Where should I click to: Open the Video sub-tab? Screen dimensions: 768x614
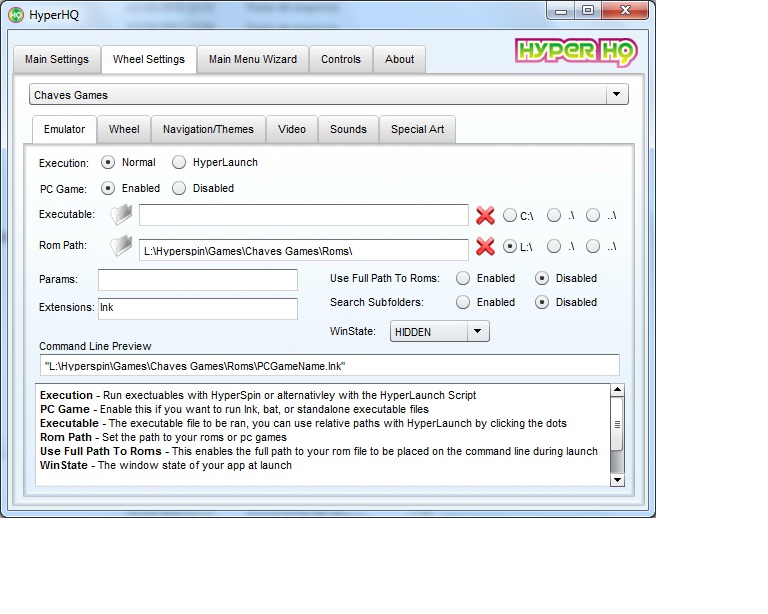(292, 129)
